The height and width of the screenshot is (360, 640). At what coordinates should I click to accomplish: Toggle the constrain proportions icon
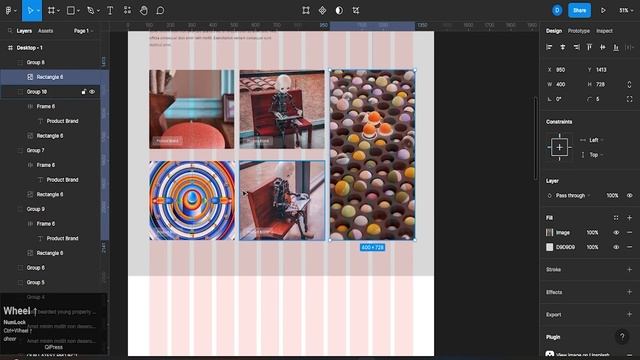click(x=629, y=84)
